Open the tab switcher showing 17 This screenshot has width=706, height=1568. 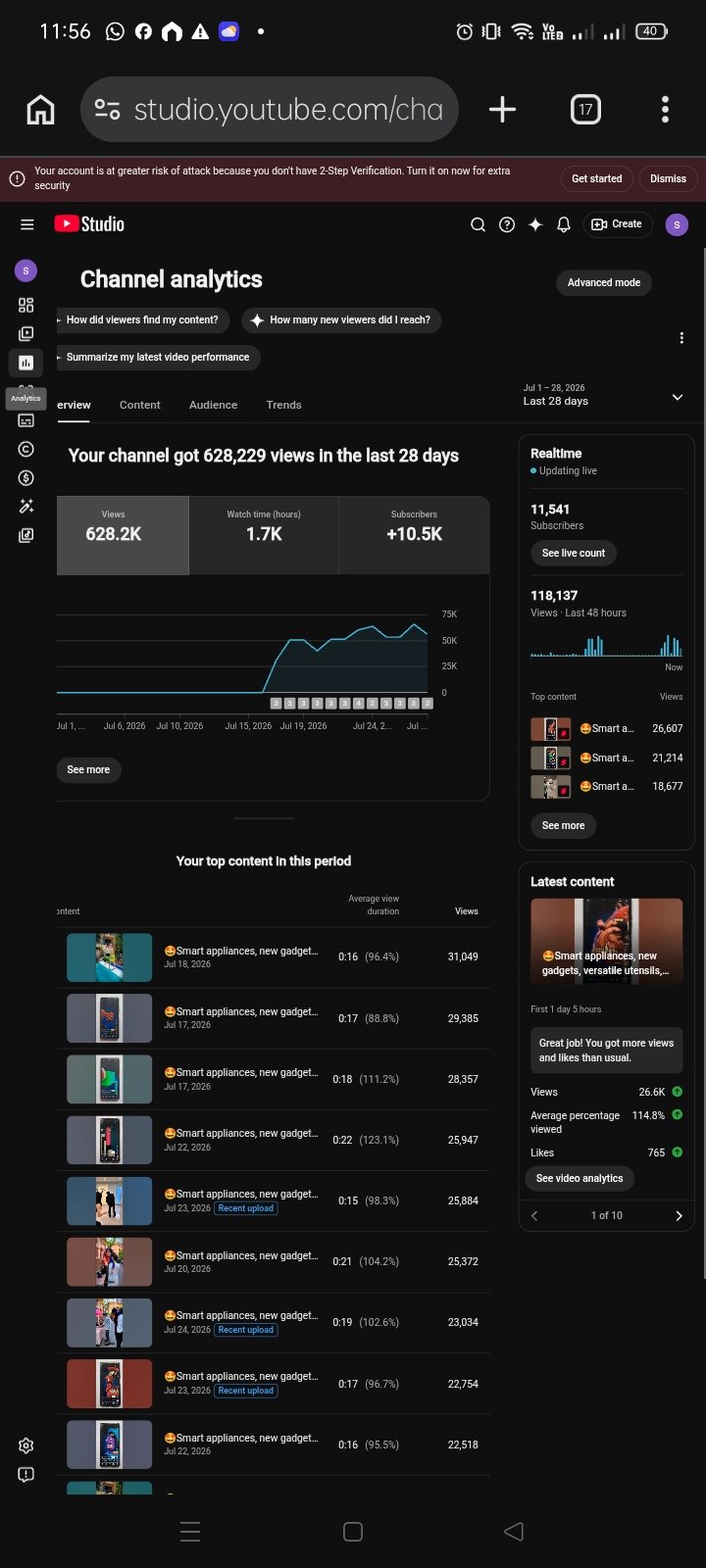585,110
